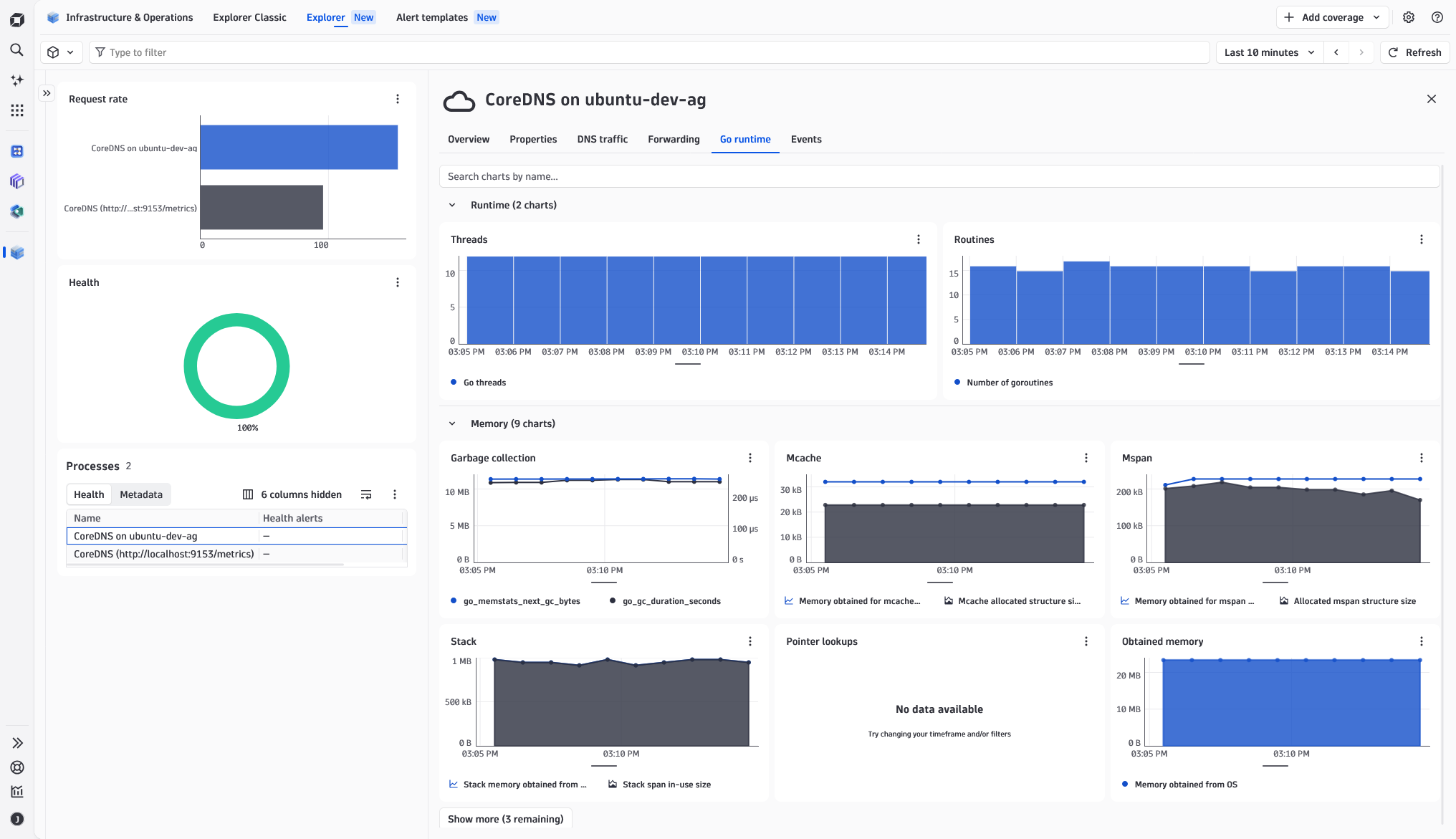Open the Last 10 minutes timeframe dropdown
Viewport: 1456px width, 839px height.
[x=1269, y=52]
